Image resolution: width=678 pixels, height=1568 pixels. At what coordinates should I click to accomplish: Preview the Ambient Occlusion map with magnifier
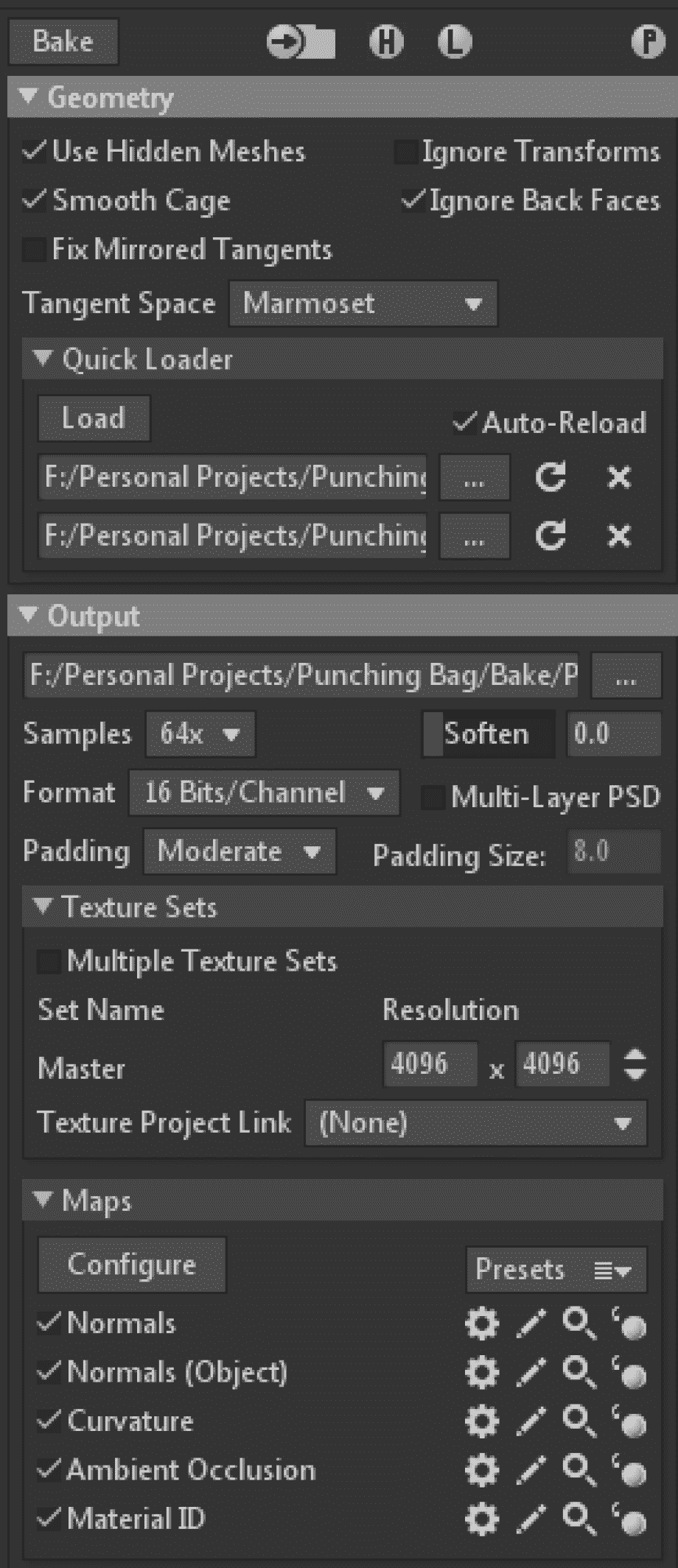click(579, 1470)
